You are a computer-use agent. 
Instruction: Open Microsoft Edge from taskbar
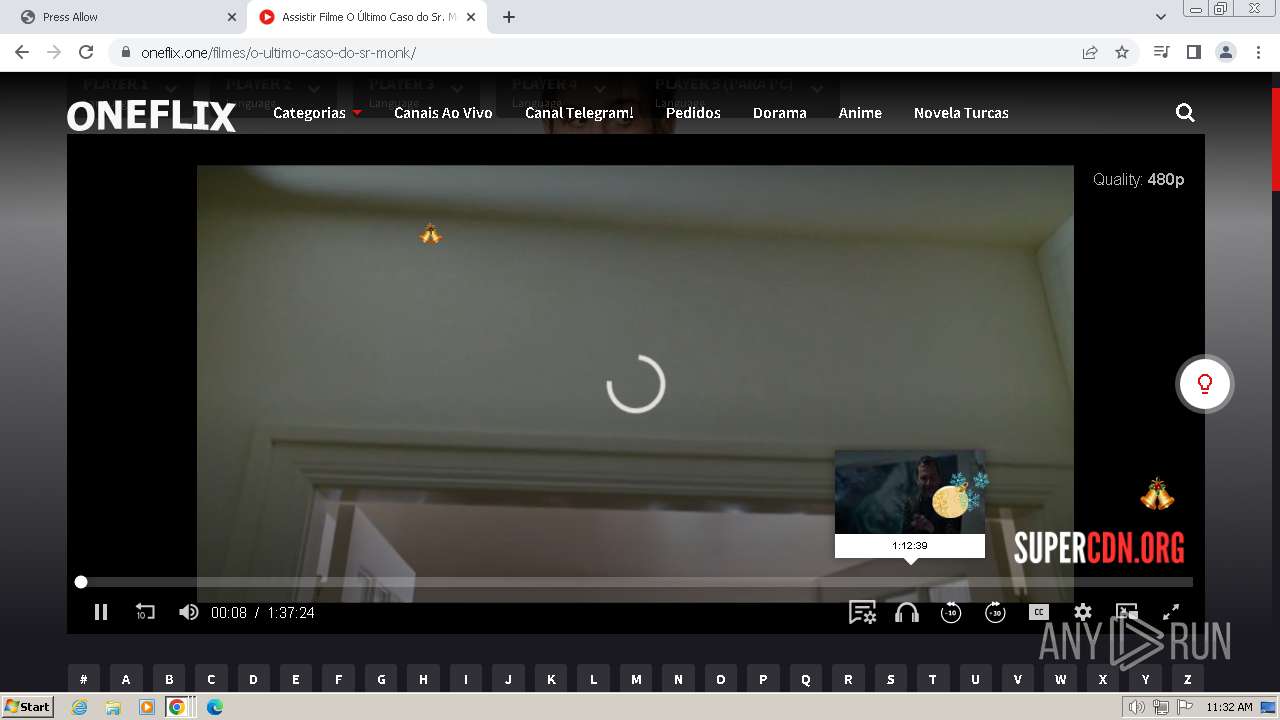pos(215,707)
